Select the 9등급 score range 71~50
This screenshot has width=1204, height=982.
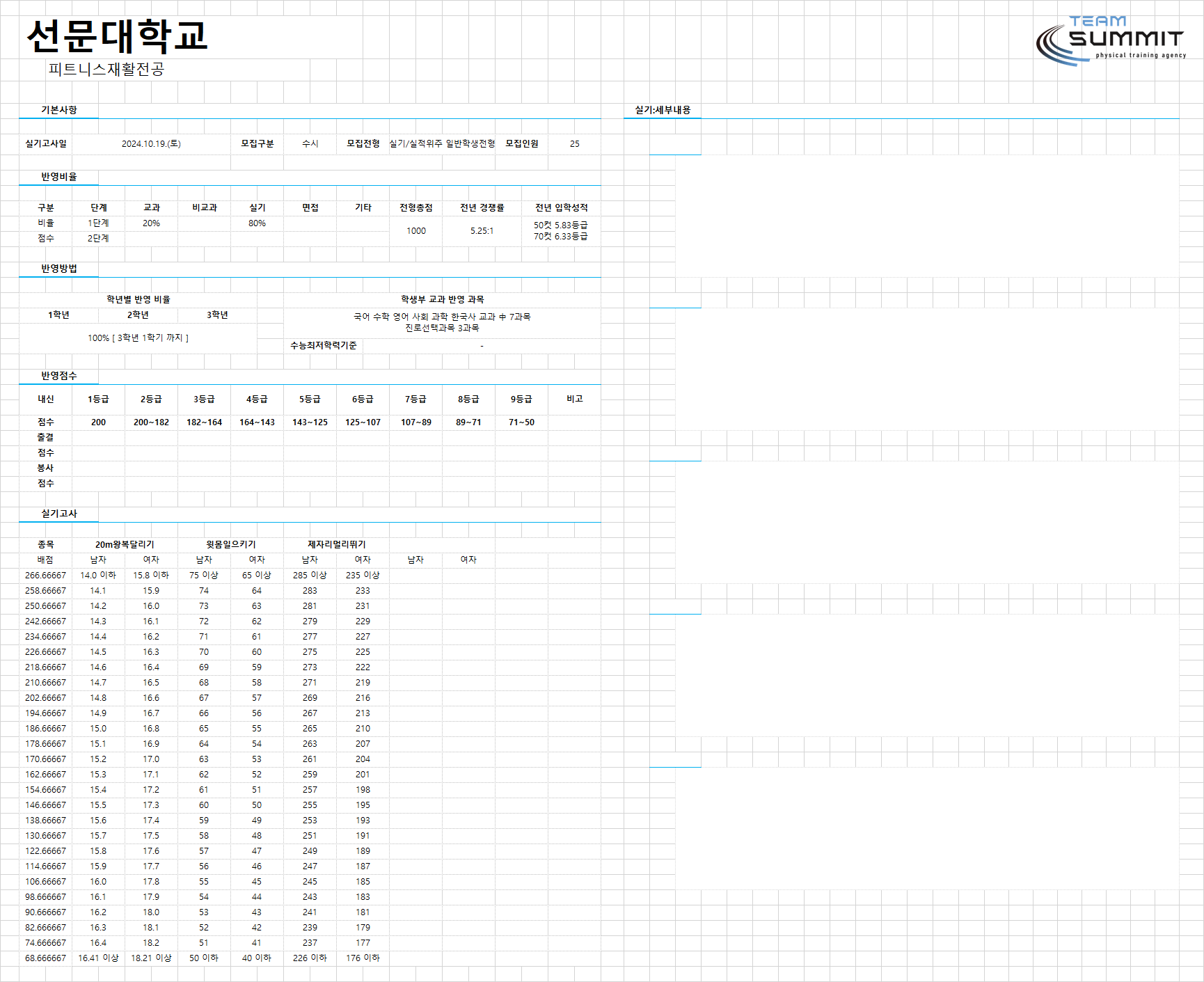pyautogui.click(x=521, y=422)
